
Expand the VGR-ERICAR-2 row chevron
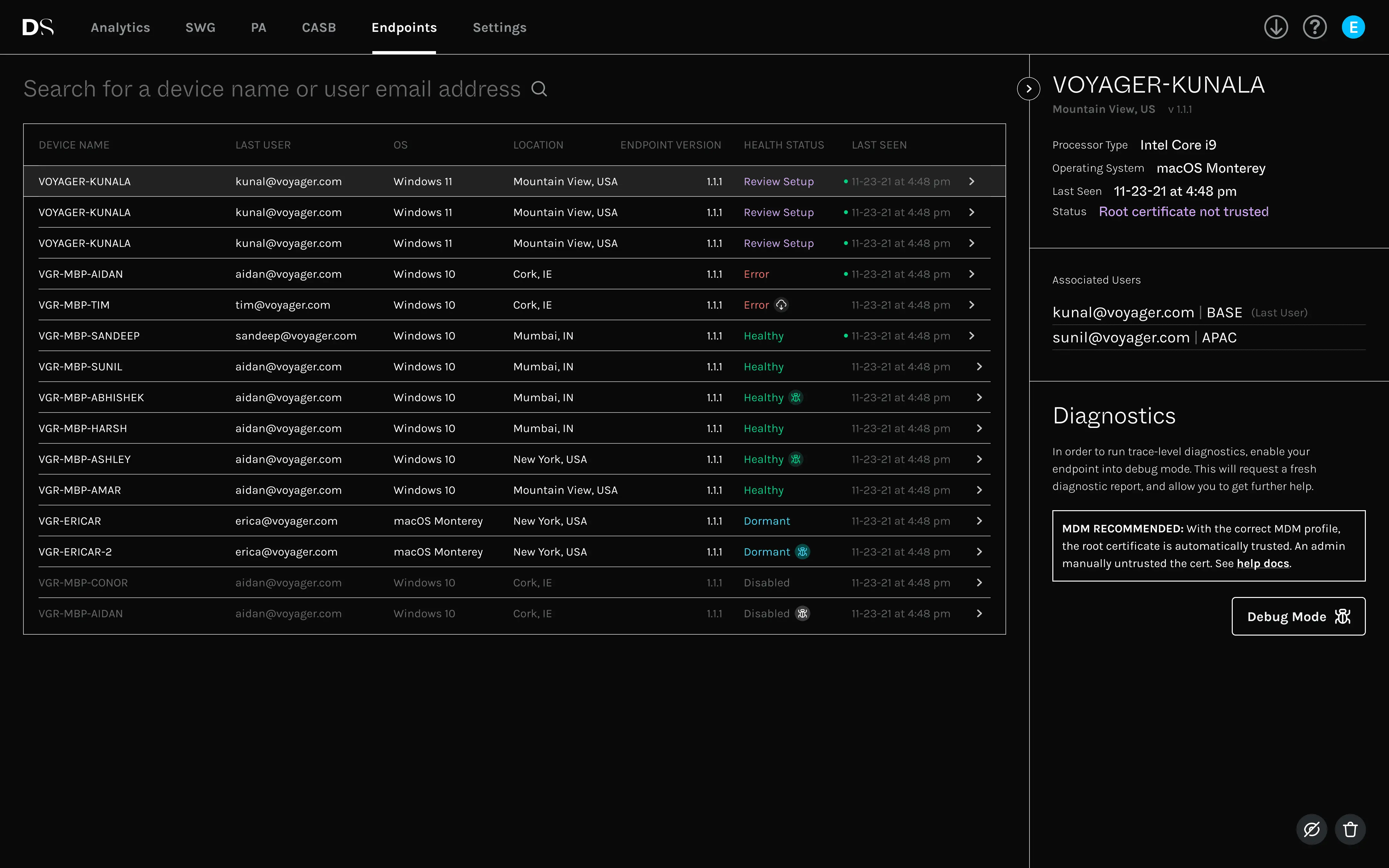coord(979,552)
